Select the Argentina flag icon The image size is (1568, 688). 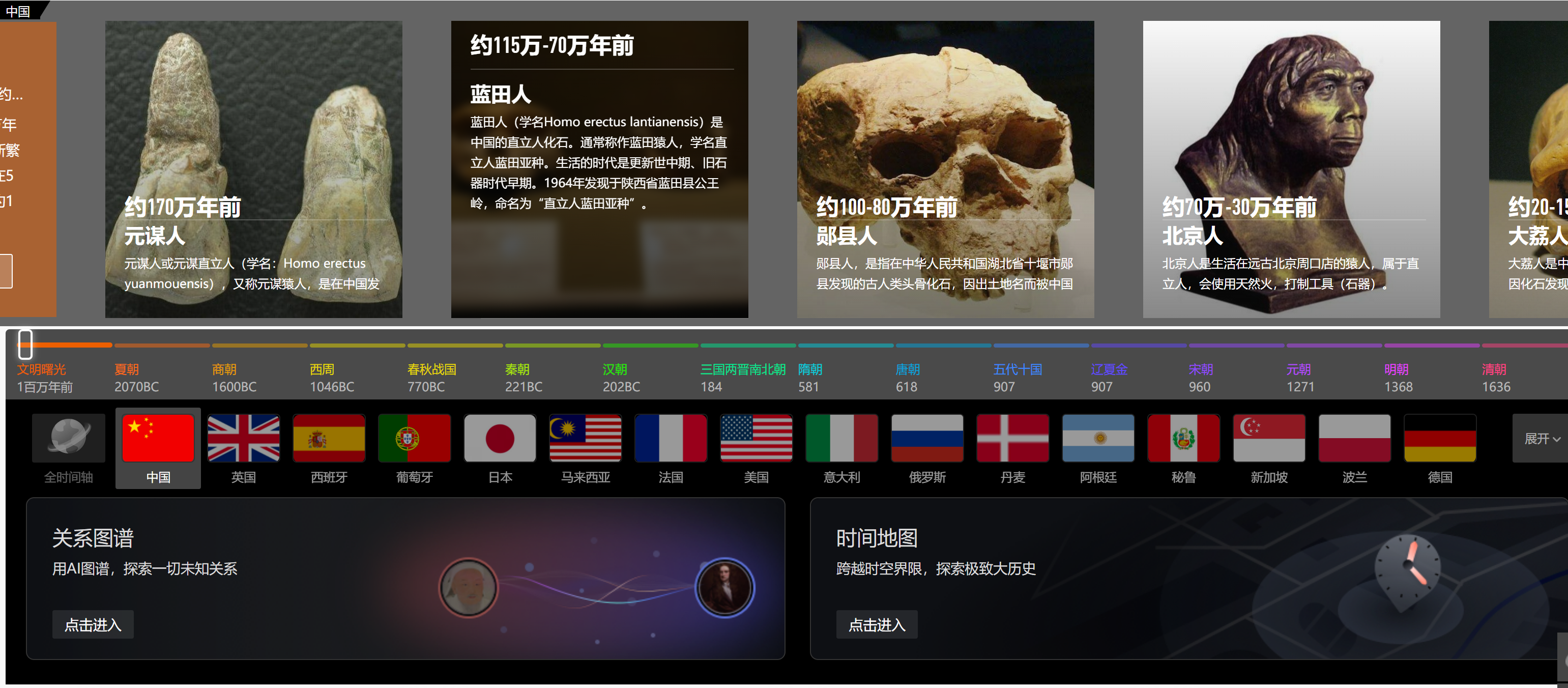click(1098, 438)
